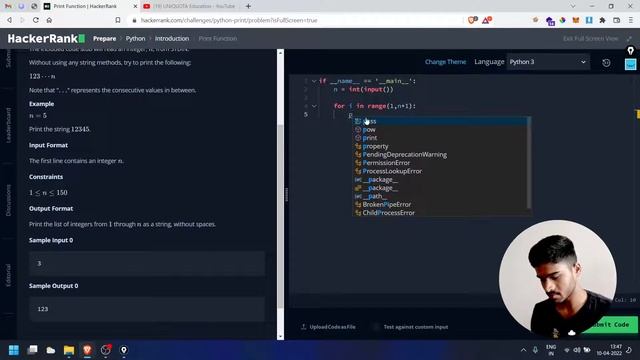640x360 pixels.
Task: Click the problem panel vertical scrollbar
Action: click(280, 216)
